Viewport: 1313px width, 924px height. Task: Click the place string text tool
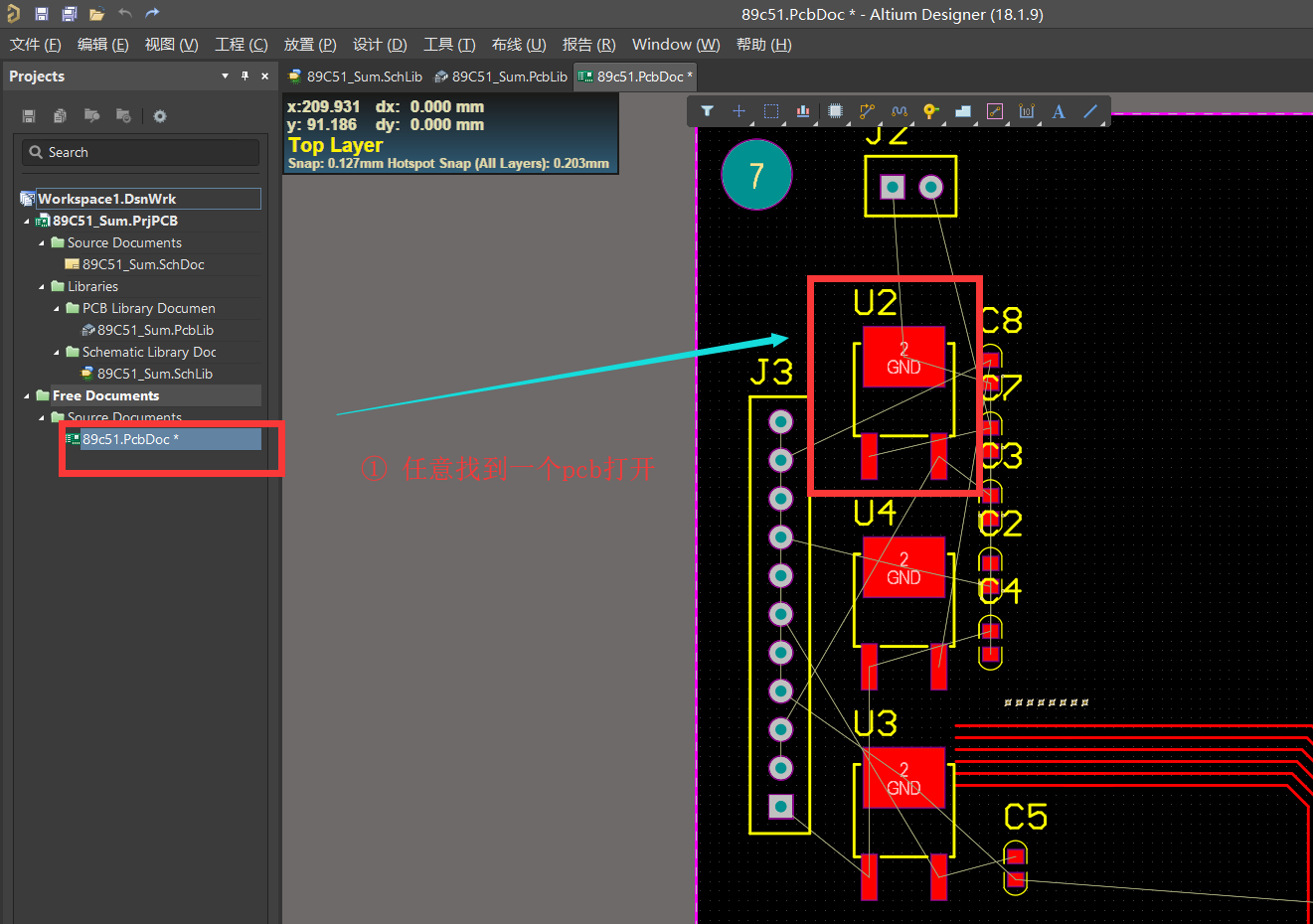1058,111
